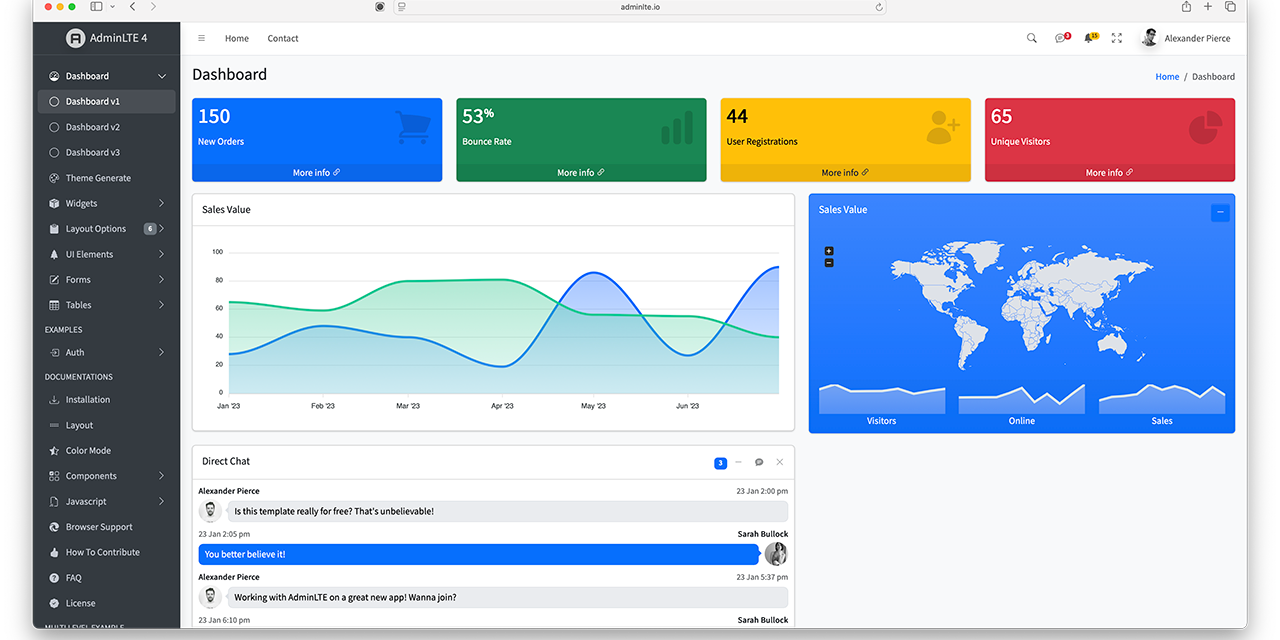
Task: Open the notifications bell icon
Action: point(1089,38)
